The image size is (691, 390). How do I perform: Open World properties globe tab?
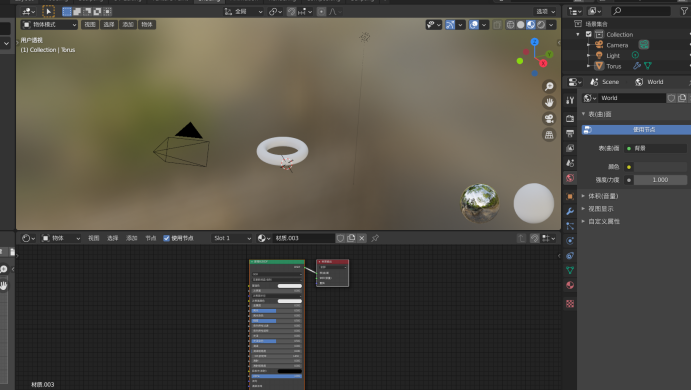[x=570, y=178]
